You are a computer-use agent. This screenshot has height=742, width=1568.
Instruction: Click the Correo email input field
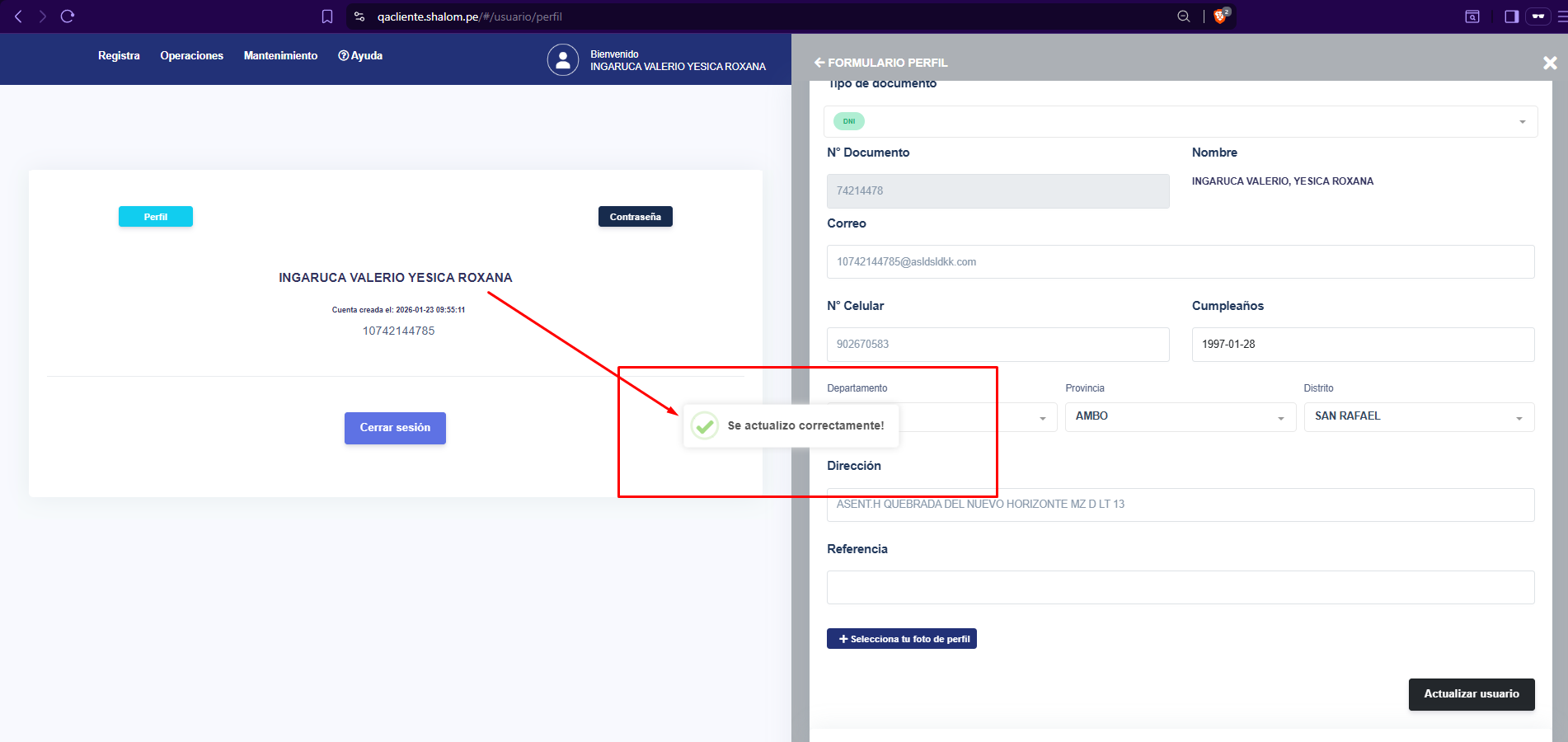tap(1180, 262)
